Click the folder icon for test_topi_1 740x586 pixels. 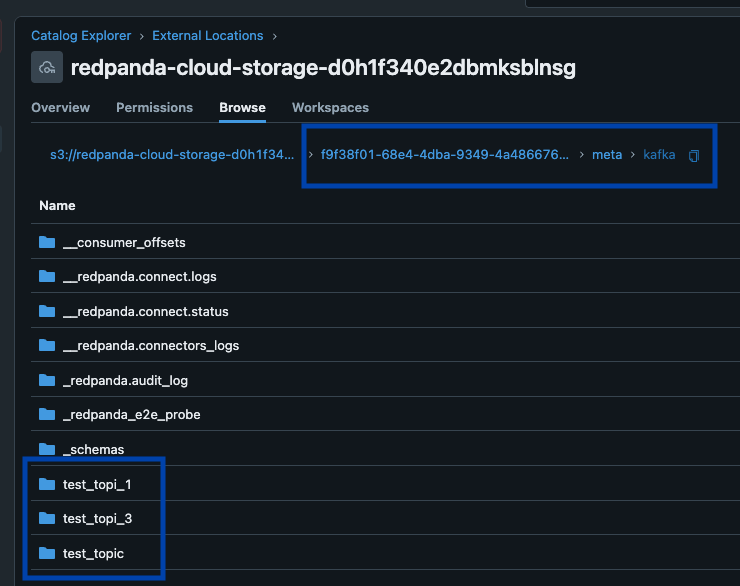tap(46, 484)
